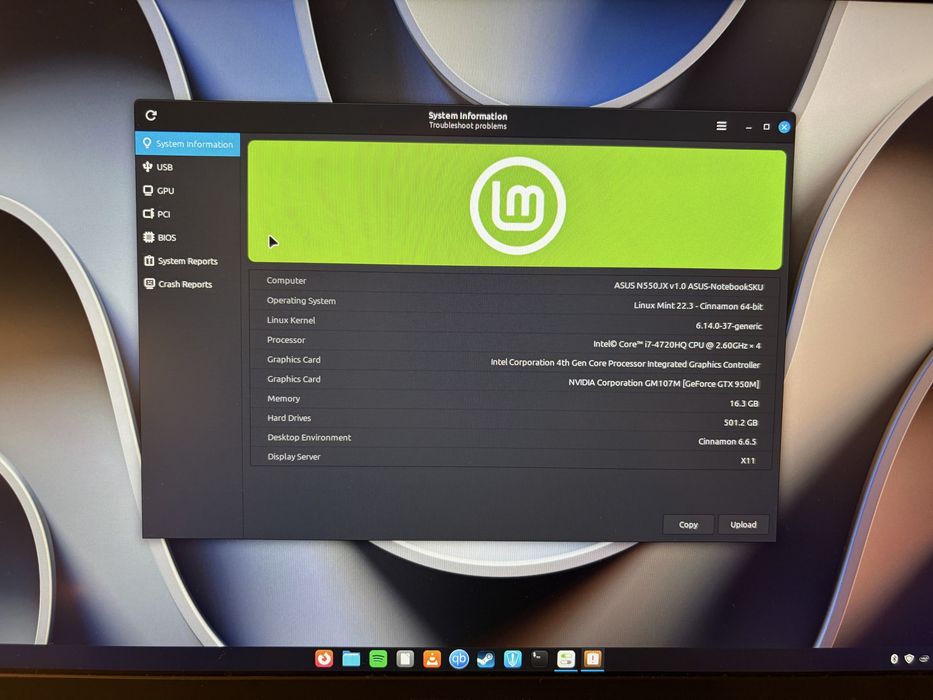Close the System Information window
The image size is (933, 700).
(x=784, y=127)
